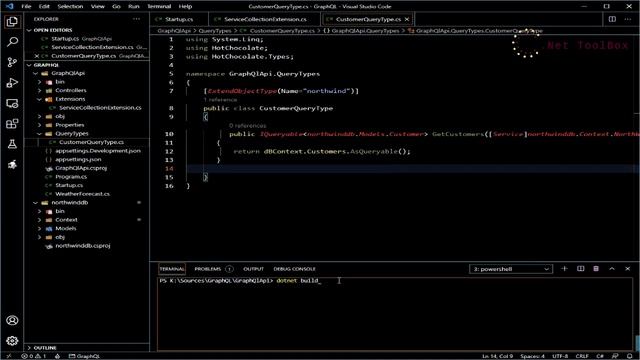Click the feedback icon in status bar

click(x=615, y=356)
